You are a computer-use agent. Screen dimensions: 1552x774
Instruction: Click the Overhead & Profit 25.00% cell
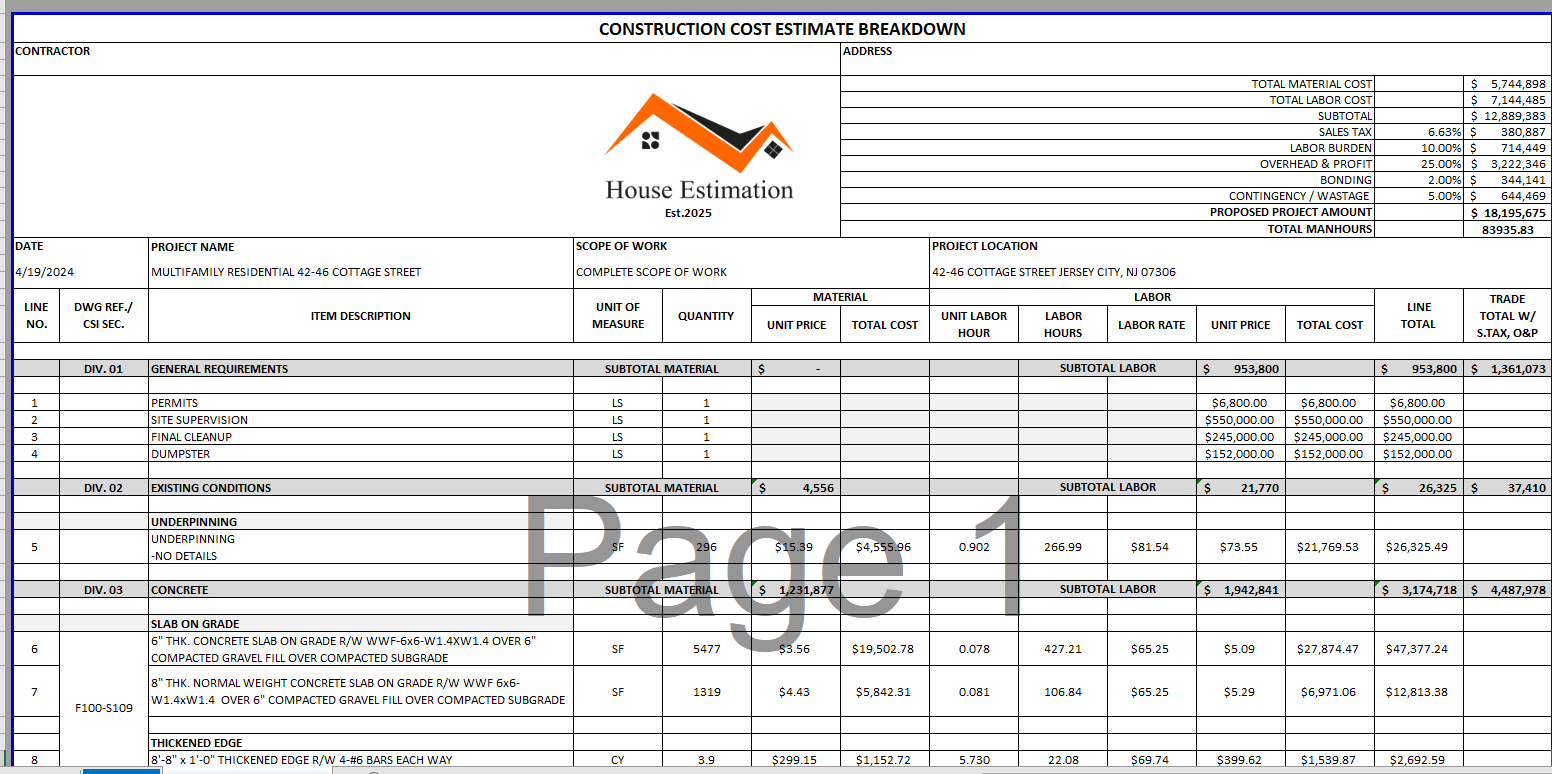click(1419, 164)
